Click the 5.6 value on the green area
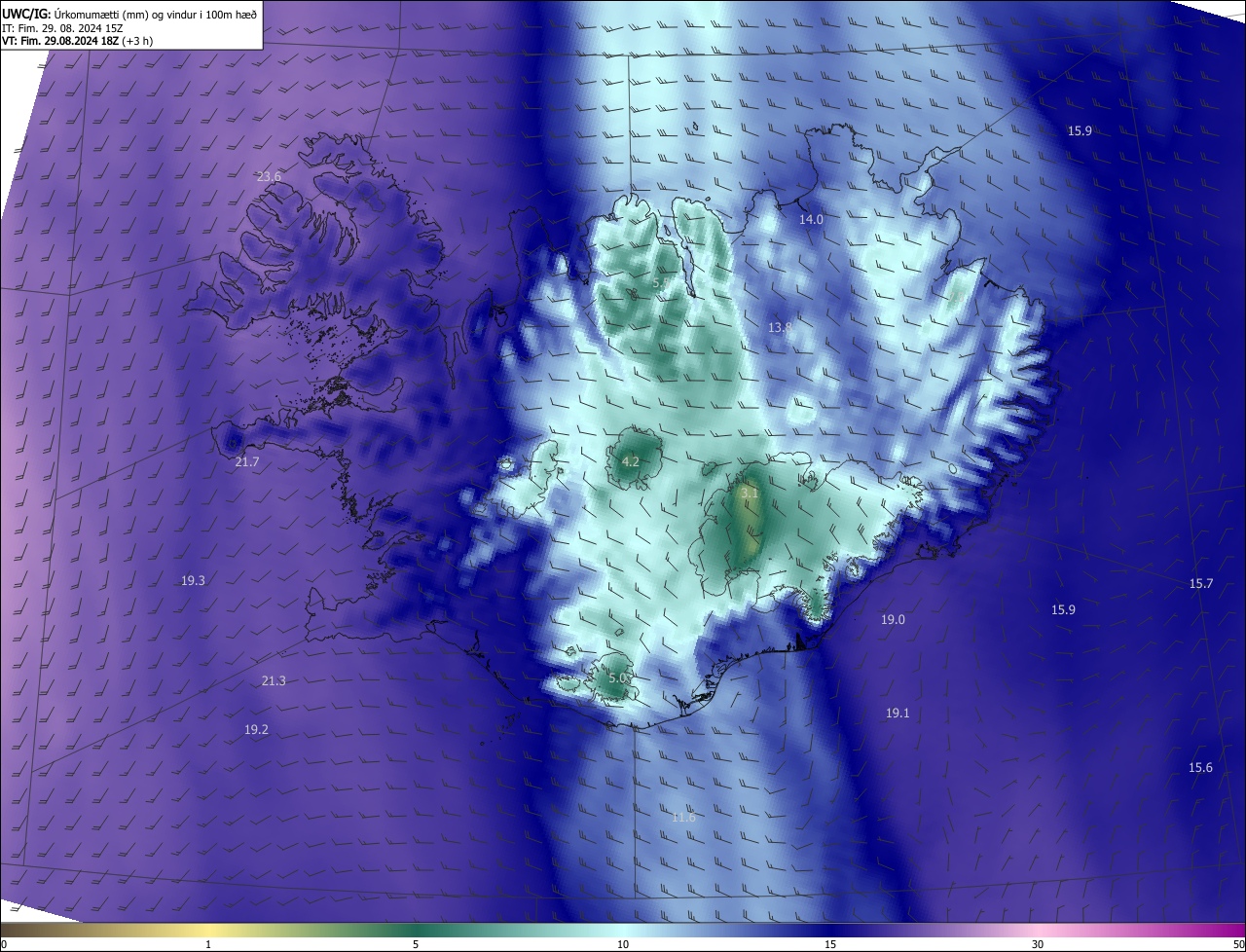Screen dimensions: 1246x952 [661, 282]
